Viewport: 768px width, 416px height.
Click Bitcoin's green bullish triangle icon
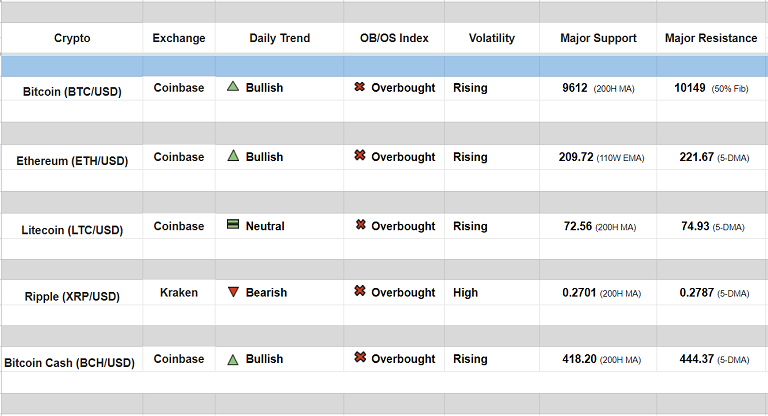[x=233, y=87]
